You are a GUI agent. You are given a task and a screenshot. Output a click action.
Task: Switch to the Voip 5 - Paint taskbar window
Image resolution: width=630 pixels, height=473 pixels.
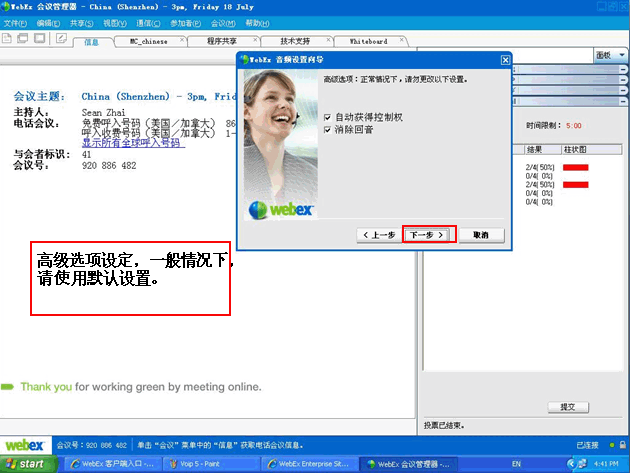[x=211, y=464]
